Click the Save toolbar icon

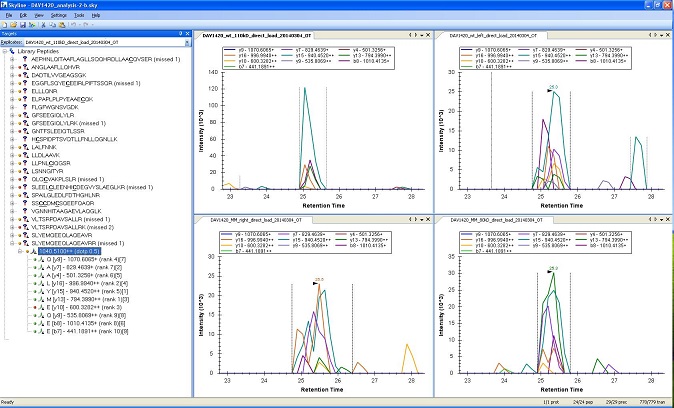pyautogui.click(x=21, y=27)
